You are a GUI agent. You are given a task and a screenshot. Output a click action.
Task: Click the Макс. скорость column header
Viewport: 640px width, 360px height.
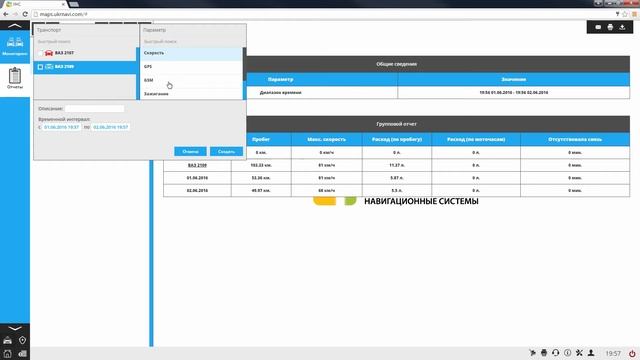(x=327, y=139)
